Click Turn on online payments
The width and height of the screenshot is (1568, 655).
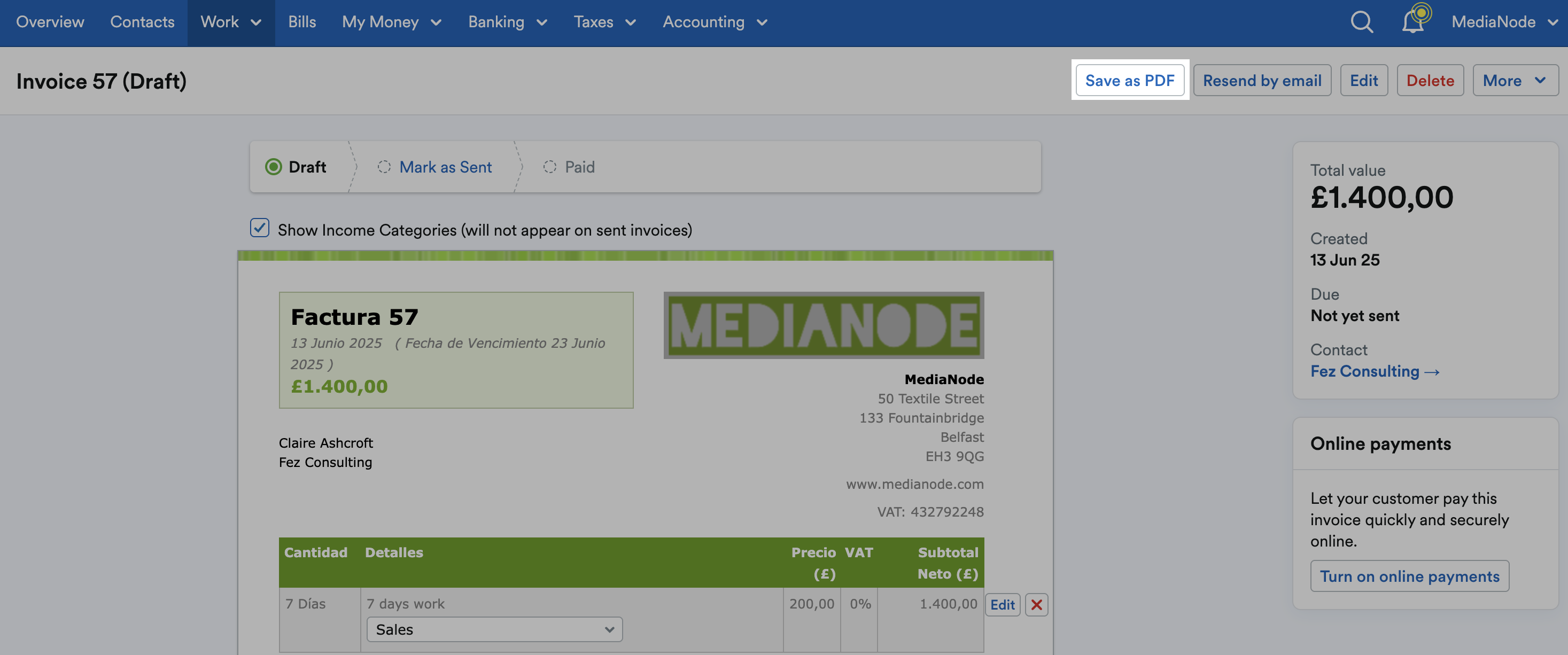[x=1409, y=576]
